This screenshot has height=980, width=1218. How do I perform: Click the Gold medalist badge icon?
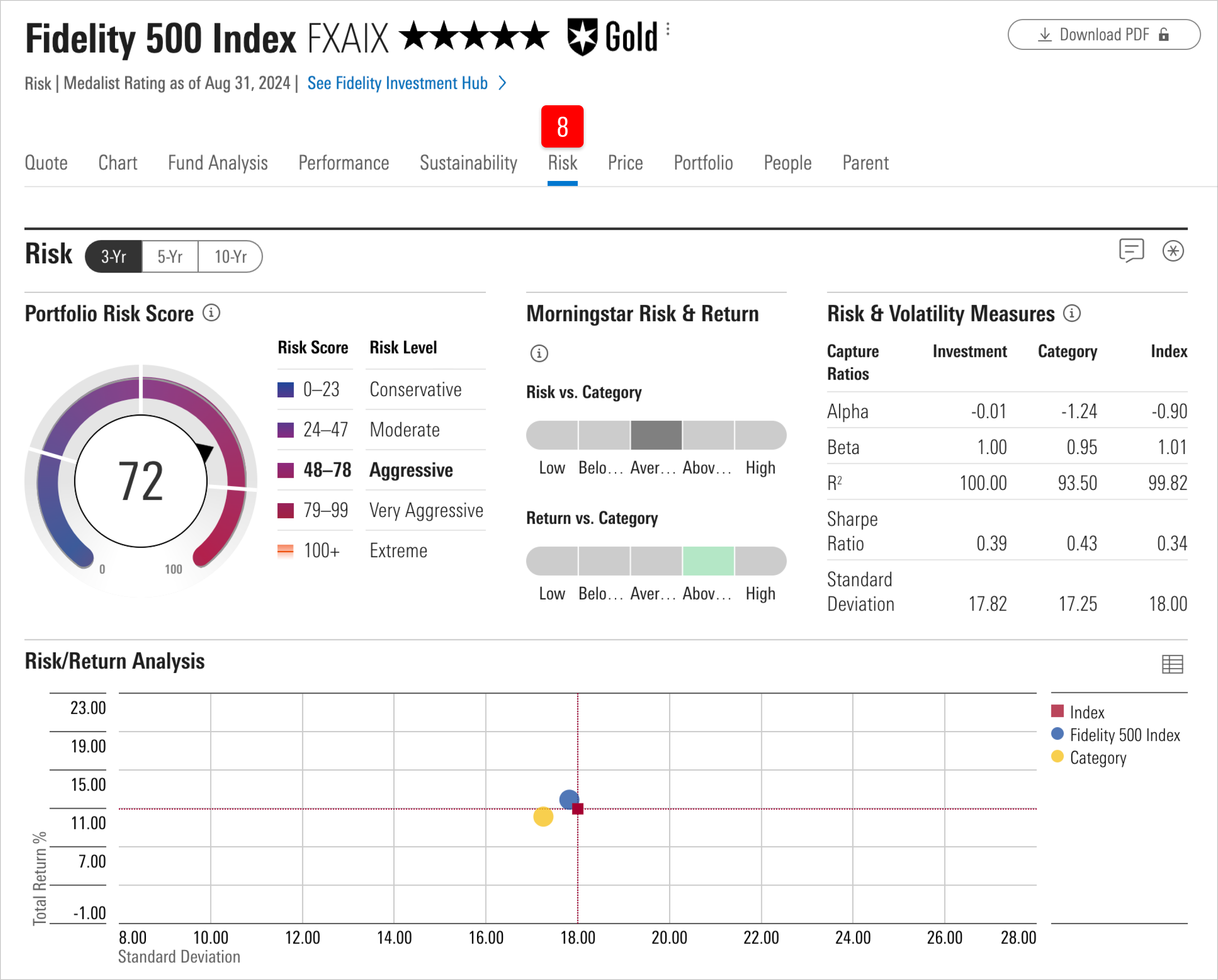click(x=582, y=37)
